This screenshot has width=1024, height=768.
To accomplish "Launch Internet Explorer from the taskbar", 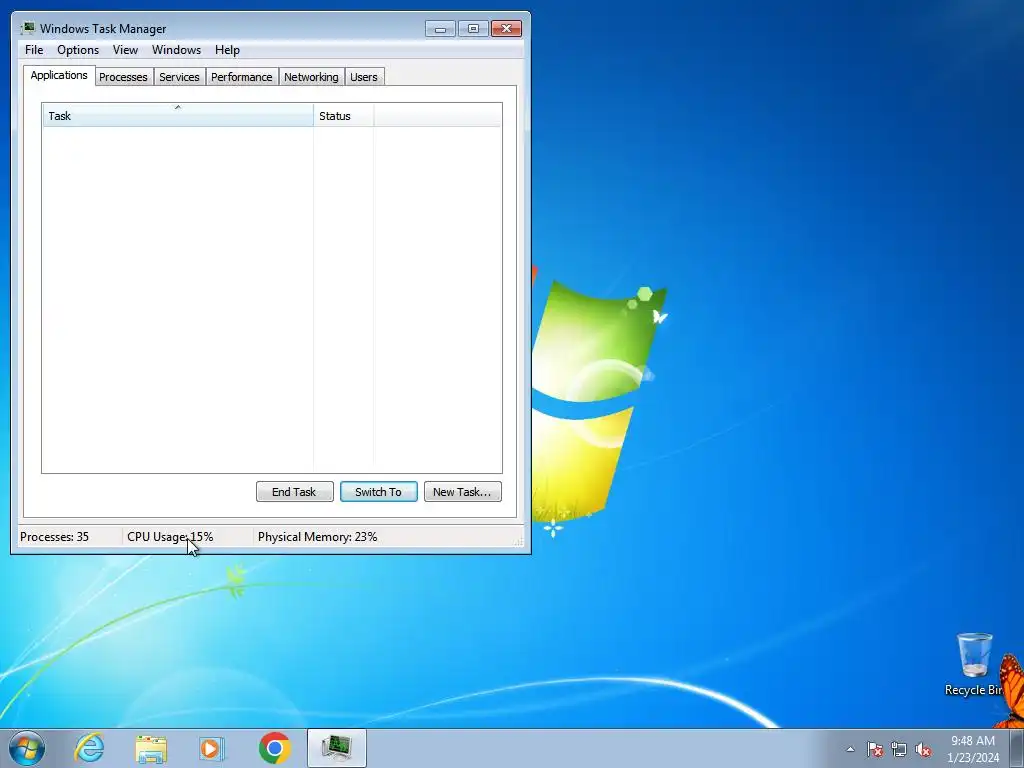I will (89, 748).
